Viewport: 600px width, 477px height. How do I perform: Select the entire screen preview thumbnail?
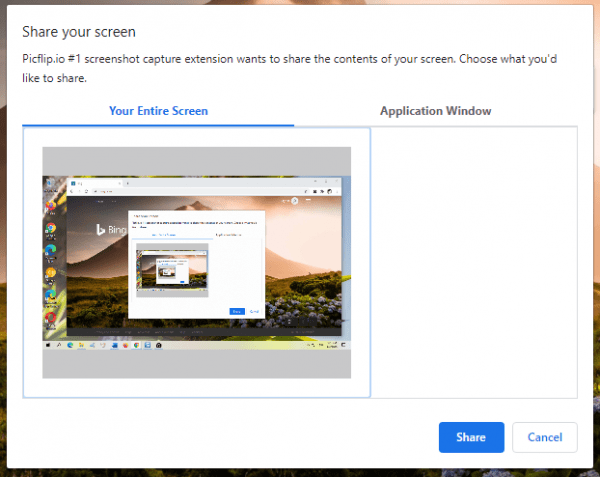point(197,263)
